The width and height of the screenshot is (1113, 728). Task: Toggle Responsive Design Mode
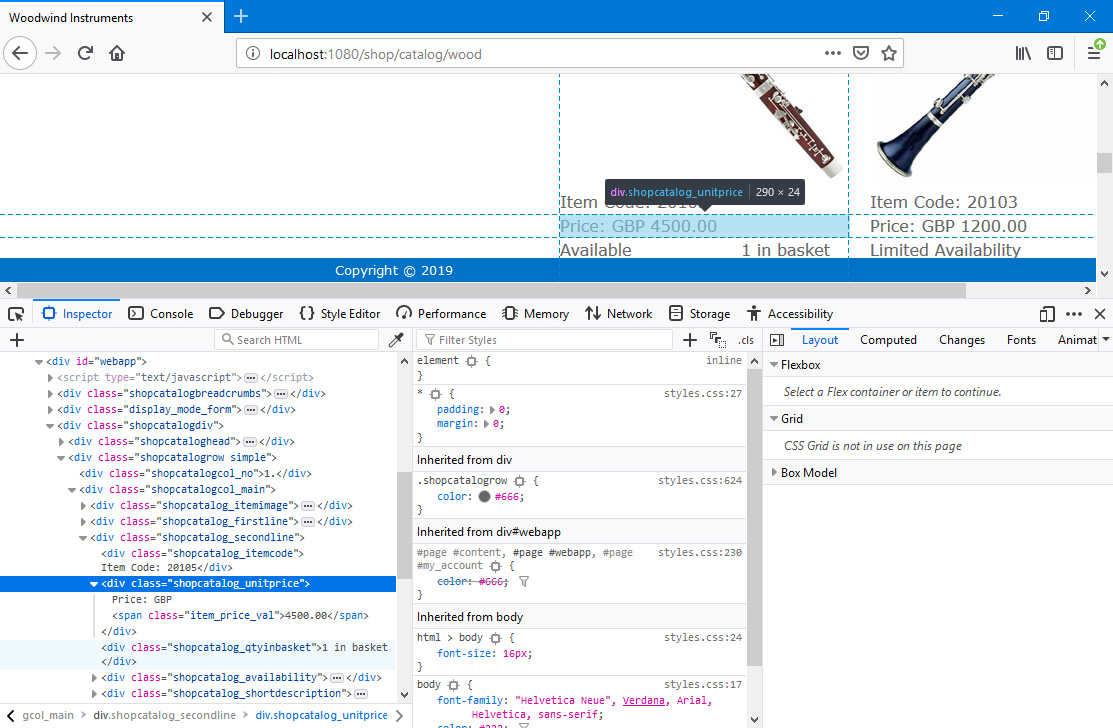[x=1047, y=314]
